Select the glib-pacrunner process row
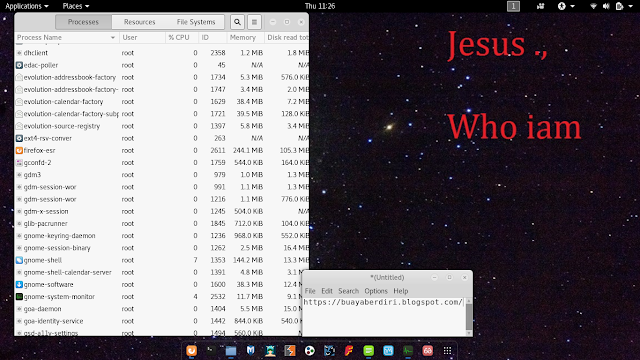The width and height of the screenshot is (640, 360). [162, 224]
